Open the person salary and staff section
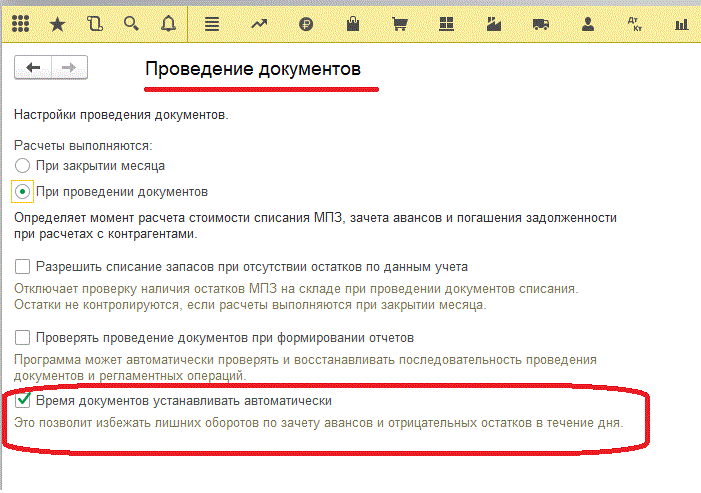This screenshot has width=701, height=493. pyautogui.click(x=588, y=24)
